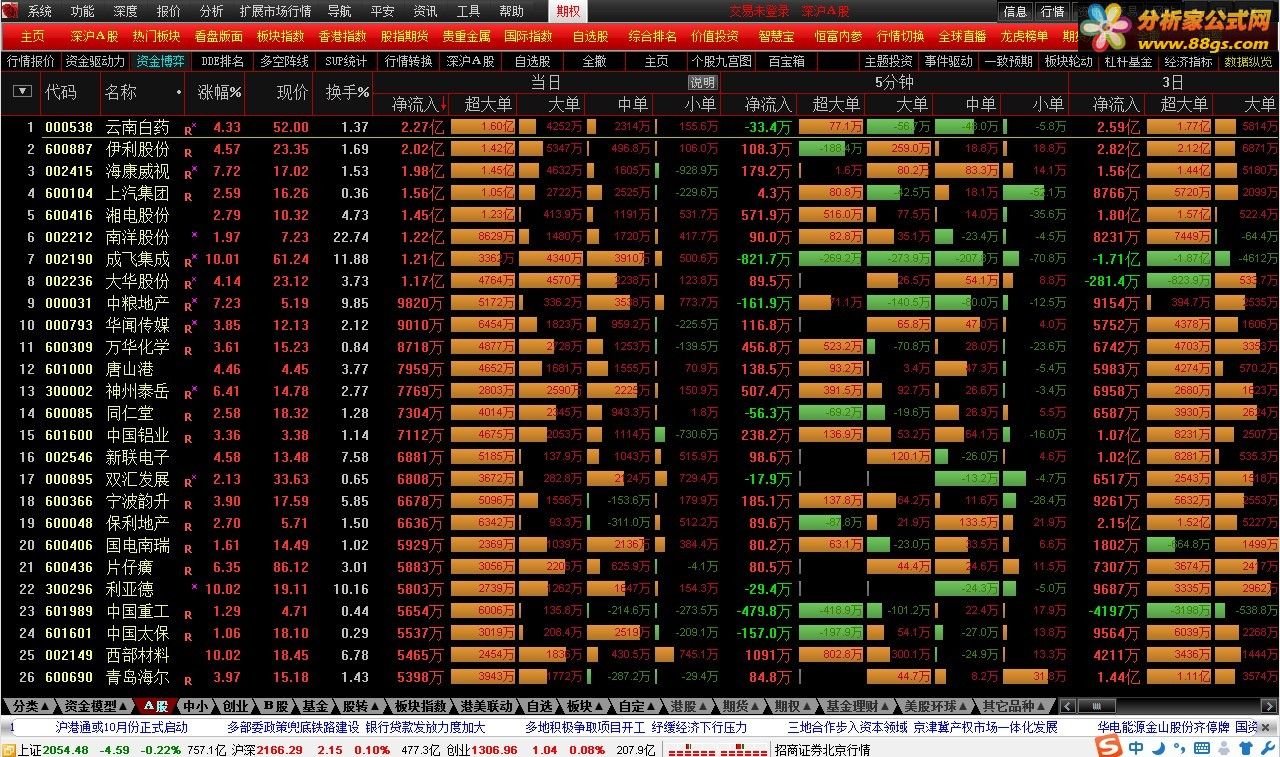
Task: Switch to the 资金驱动力 sub-tab
Action: 96,61
